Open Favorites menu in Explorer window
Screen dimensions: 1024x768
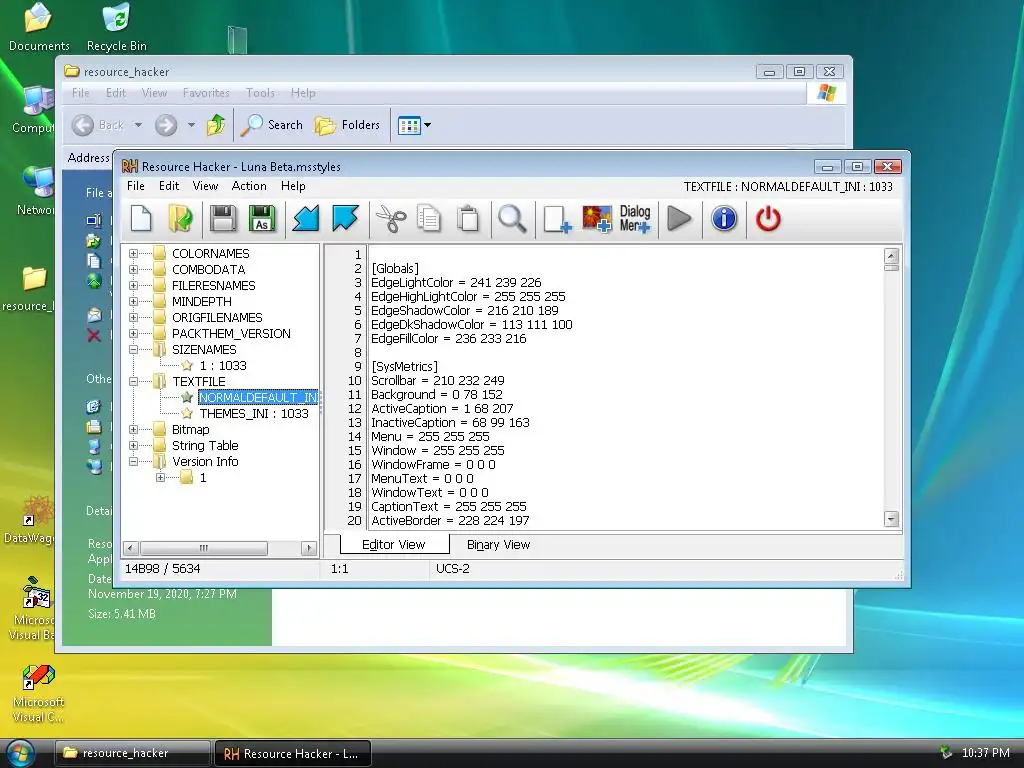click(x=206, y=93)
